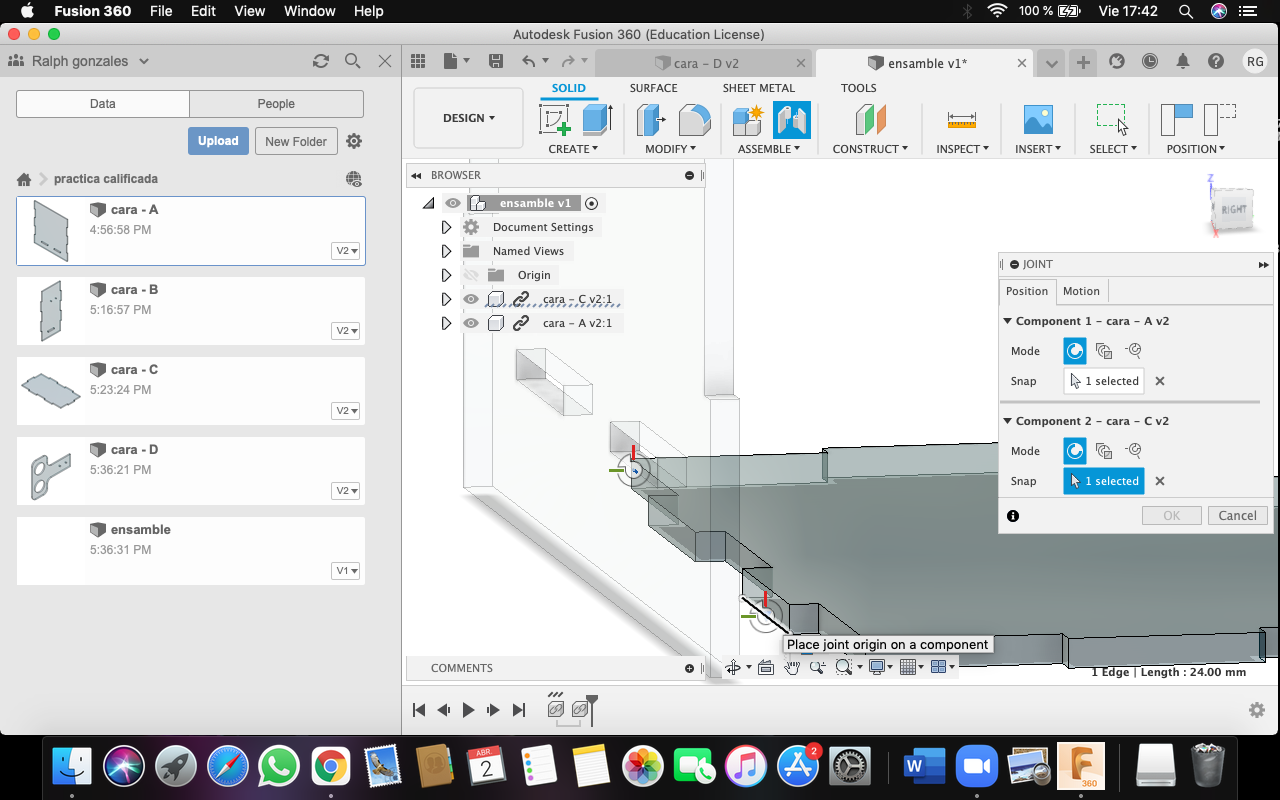Click the New Component icon

click(748, 120)
